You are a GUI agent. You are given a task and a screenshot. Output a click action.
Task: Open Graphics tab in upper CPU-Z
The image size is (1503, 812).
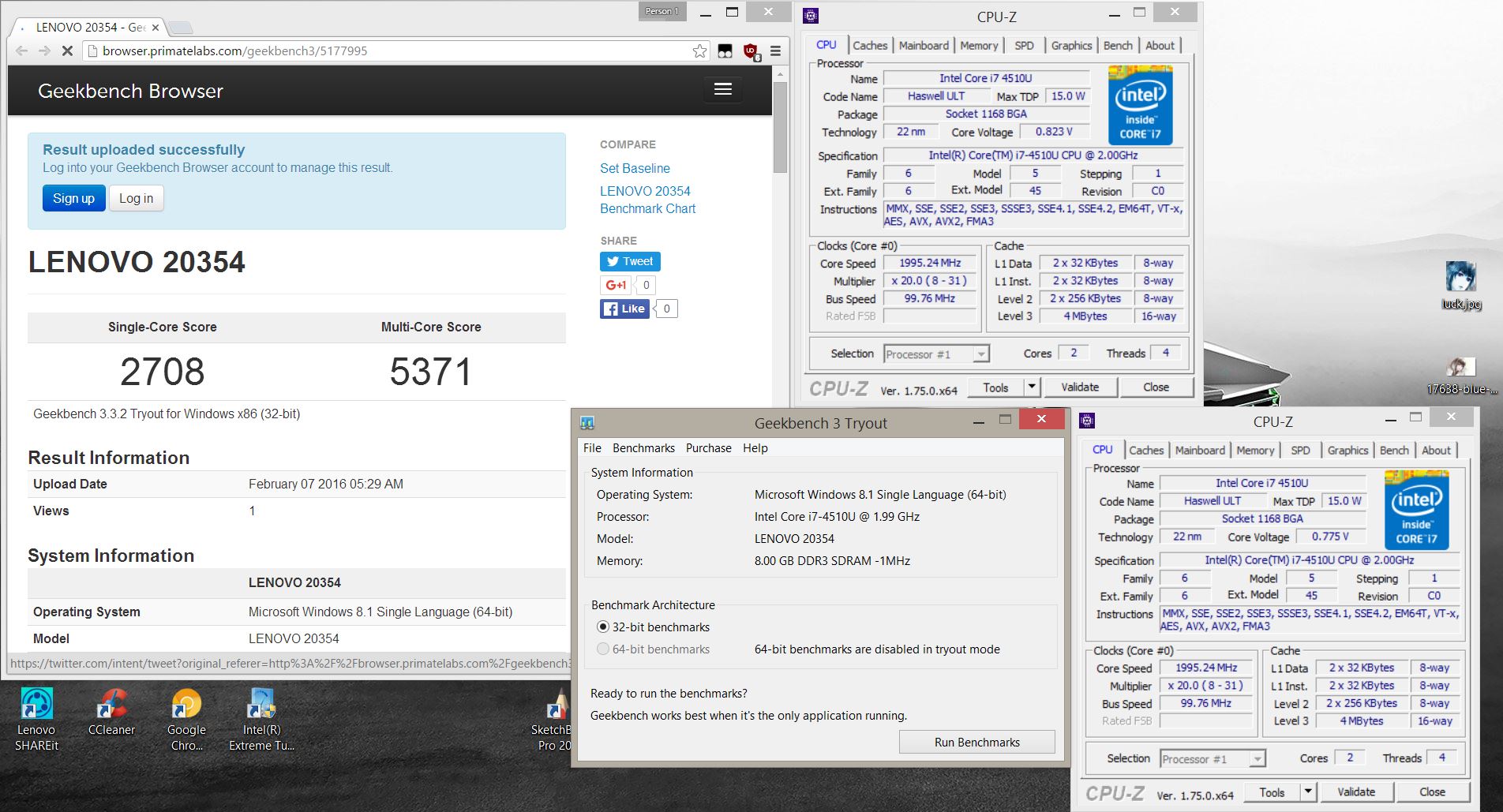tap(1071, 46)
